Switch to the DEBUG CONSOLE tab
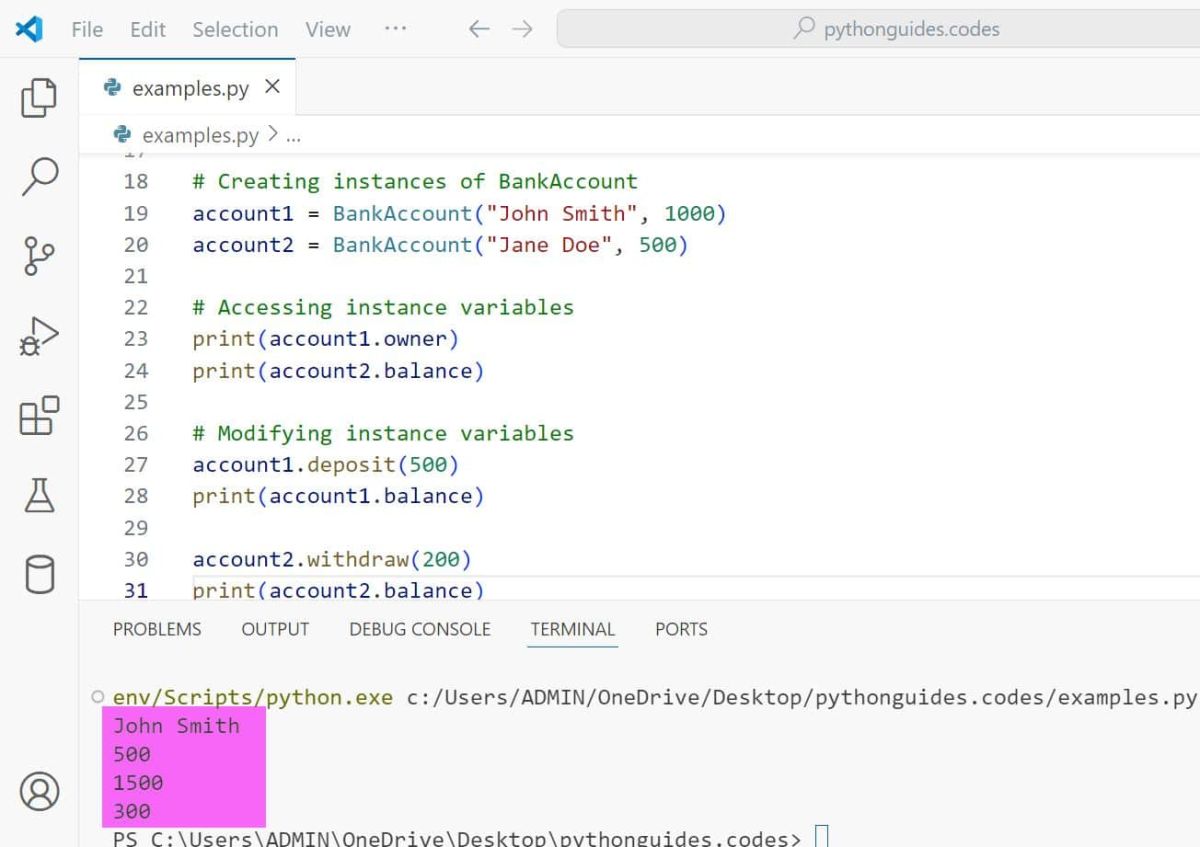This screenshot has width=1200, height=847. [419, 629]
